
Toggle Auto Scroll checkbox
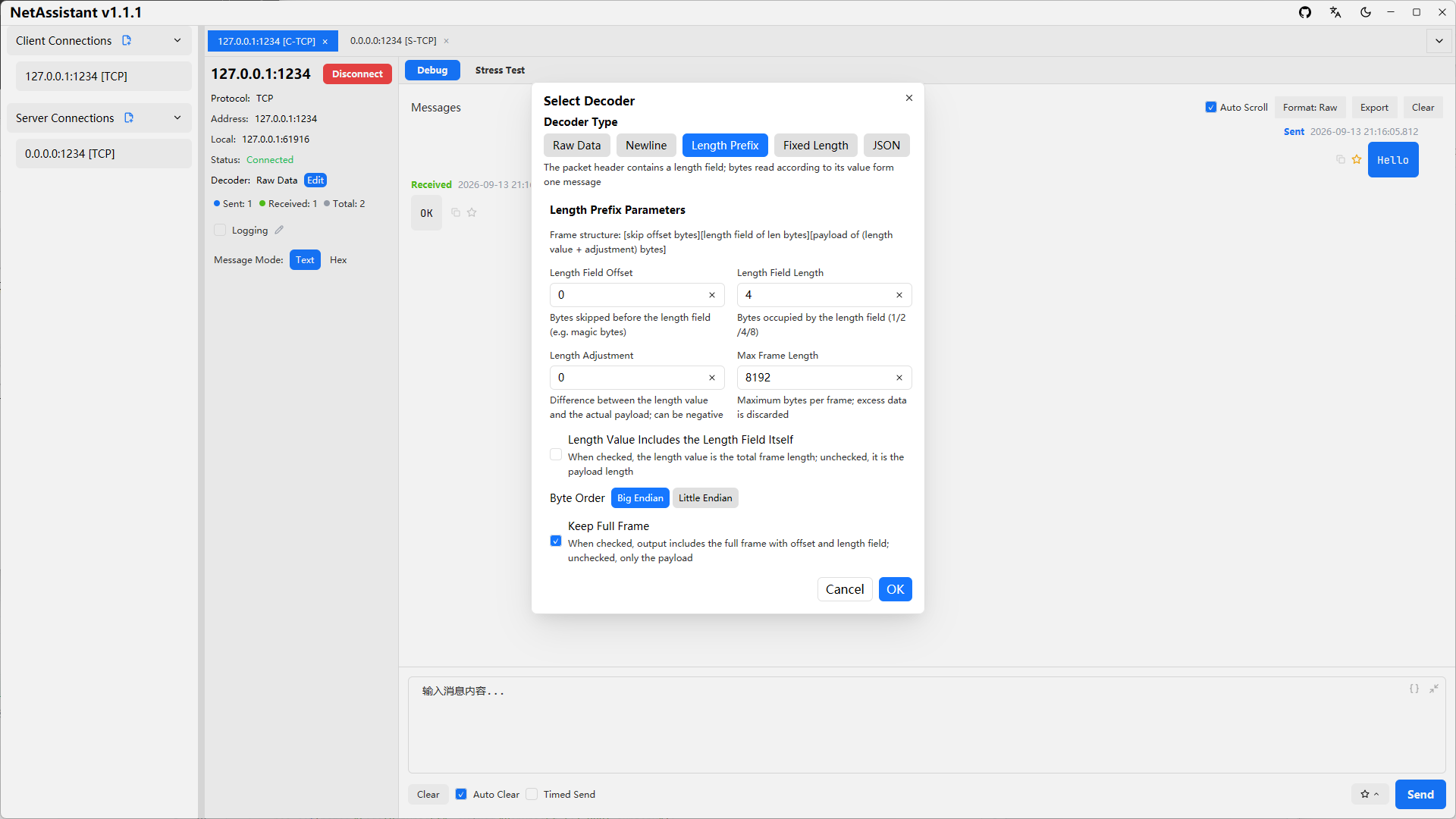coord(1211,108)
